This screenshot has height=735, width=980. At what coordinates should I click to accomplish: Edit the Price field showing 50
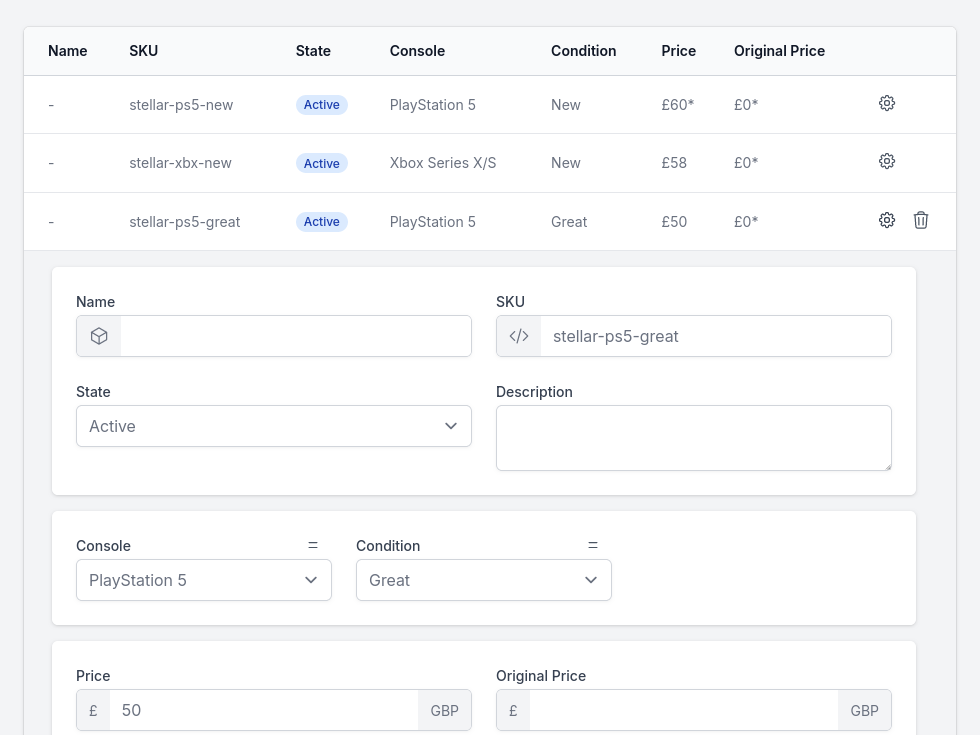point(263,711)
